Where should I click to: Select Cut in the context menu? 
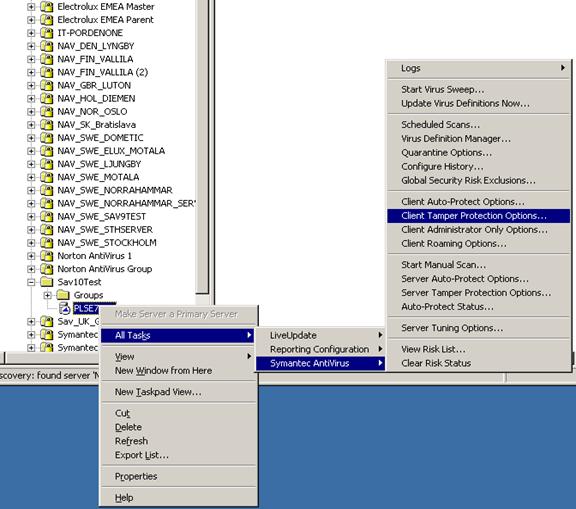[x=177, y=413]
